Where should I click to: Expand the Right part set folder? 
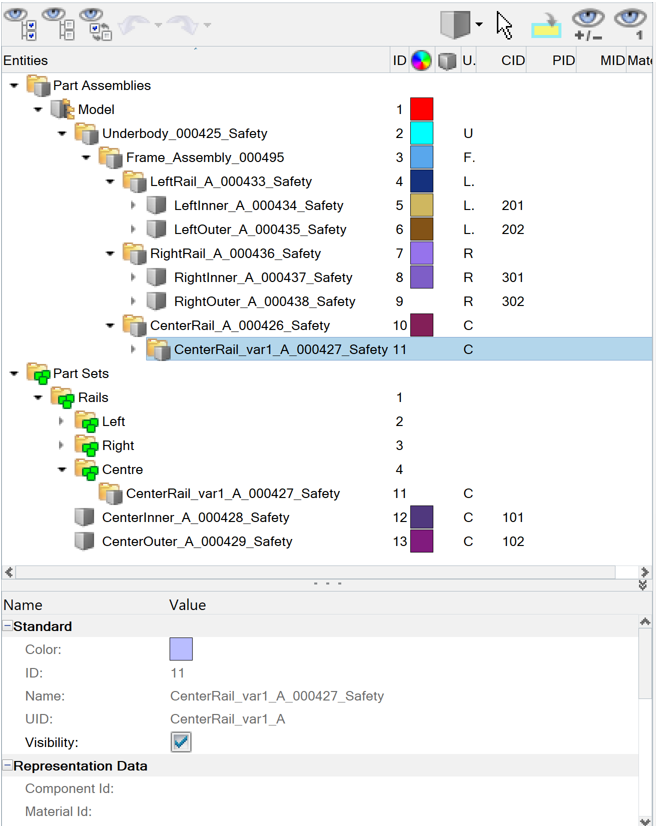point(62,445)
